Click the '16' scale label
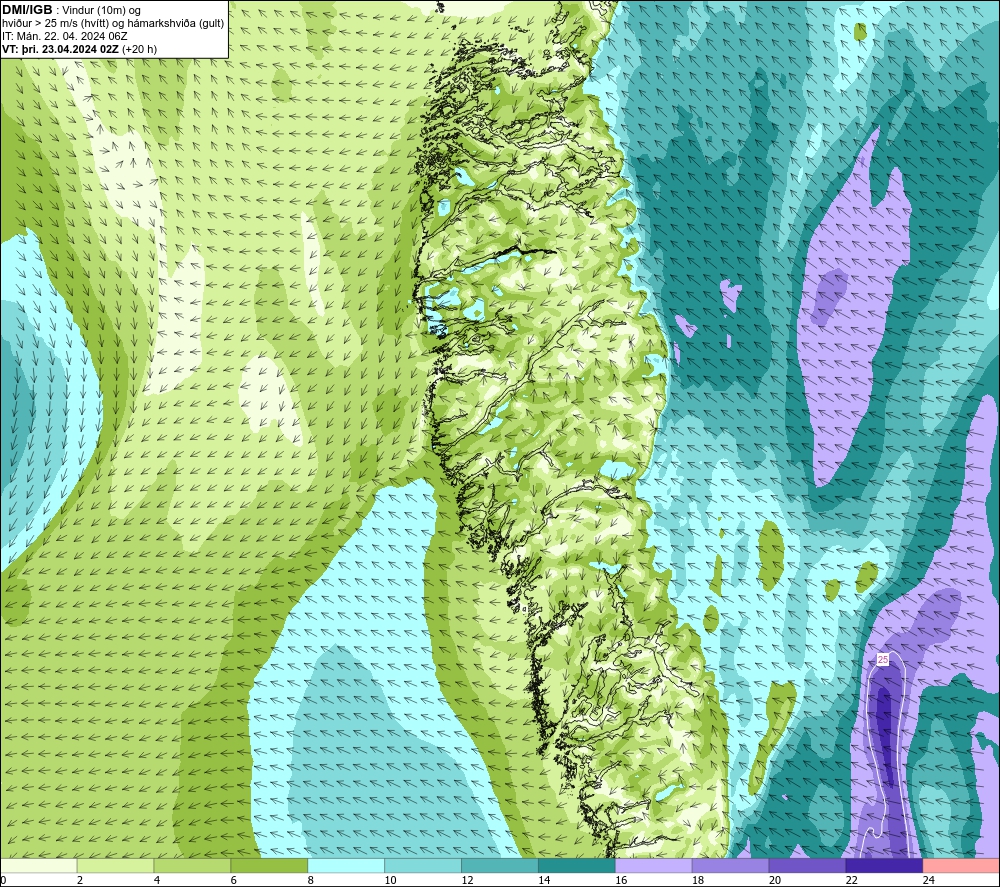The height and width of the screenshot is (887, 1000). point(621,880)
